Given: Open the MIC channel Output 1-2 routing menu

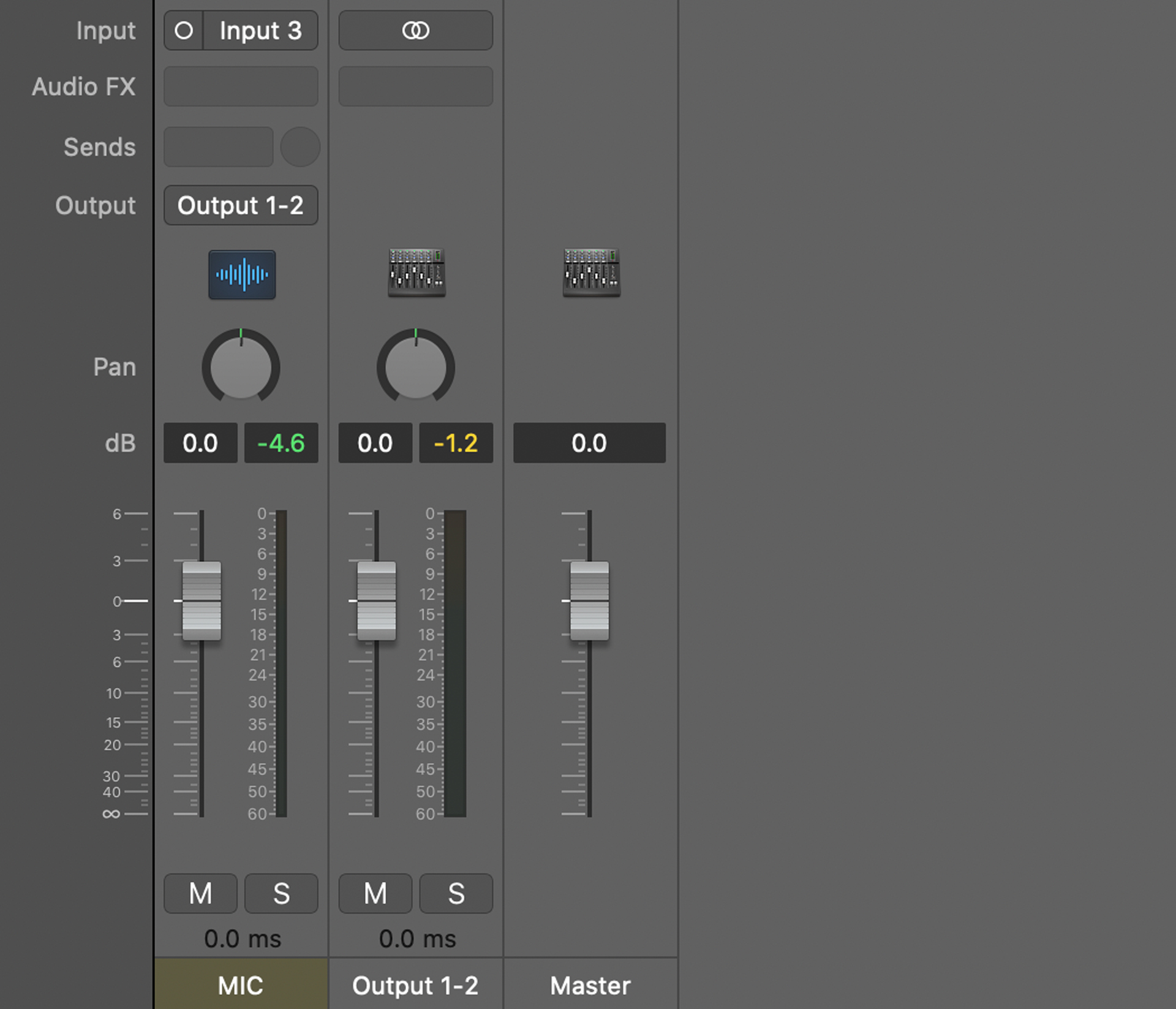Looking at the screenshot, I should pyautogui.click(x=241, y=205).
